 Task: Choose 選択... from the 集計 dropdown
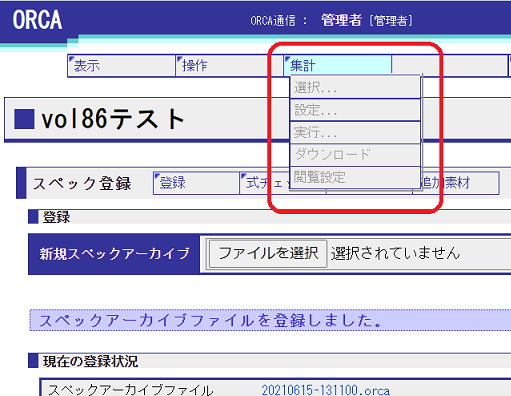pos(355,88)
